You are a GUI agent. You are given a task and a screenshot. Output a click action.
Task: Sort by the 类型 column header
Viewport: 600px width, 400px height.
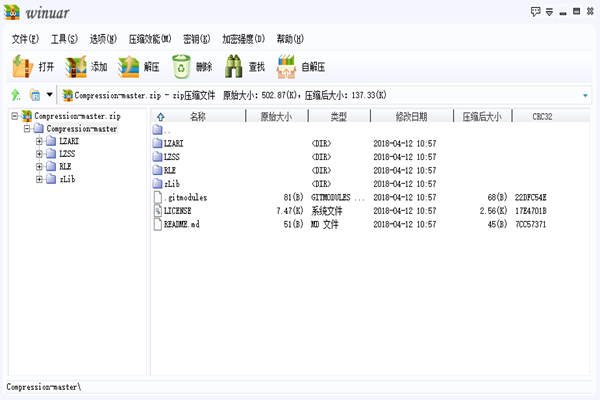(339, 116)
